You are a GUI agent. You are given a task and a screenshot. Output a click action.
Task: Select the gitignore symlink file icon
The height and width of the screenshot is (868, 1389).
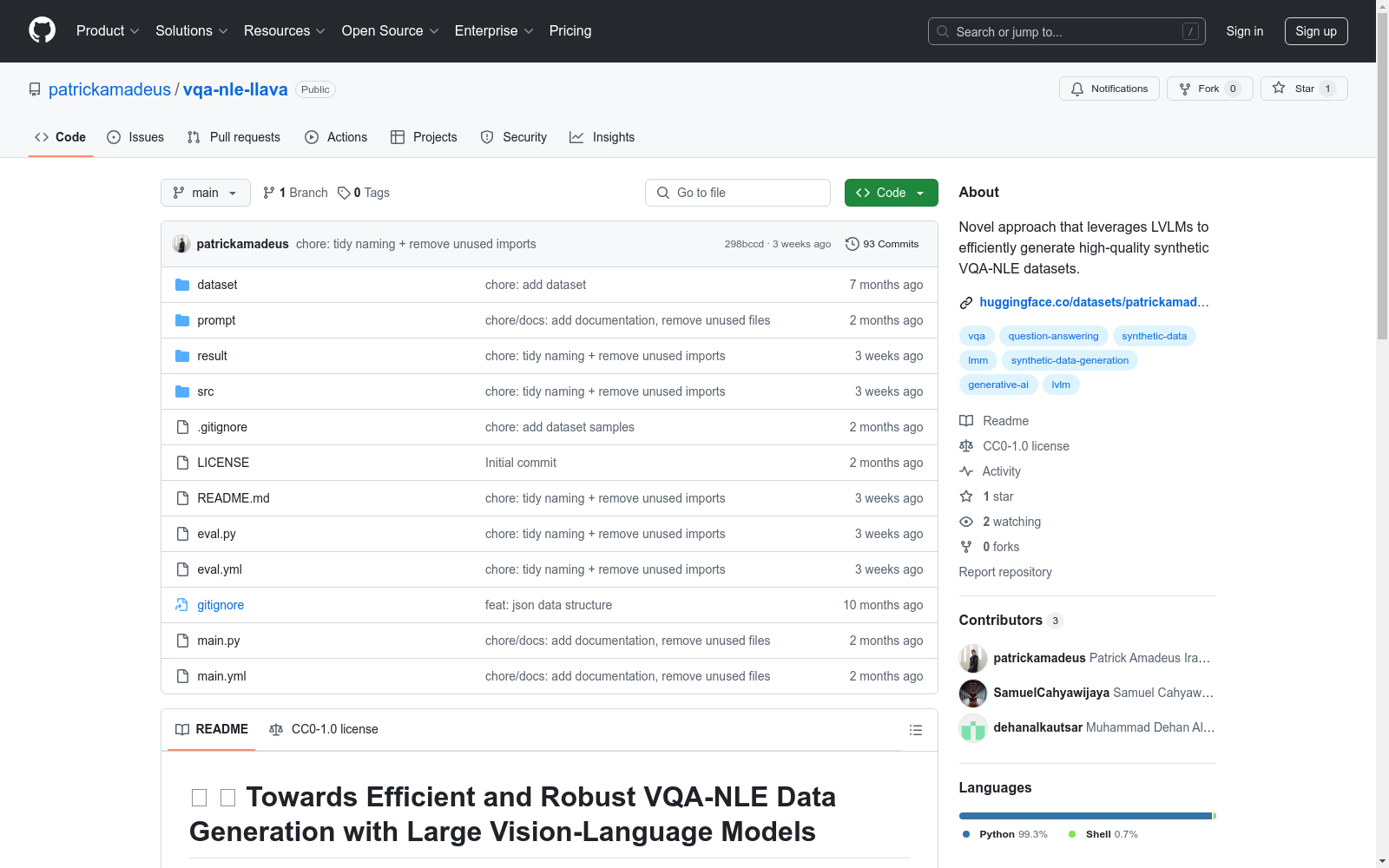coord(182,605)
